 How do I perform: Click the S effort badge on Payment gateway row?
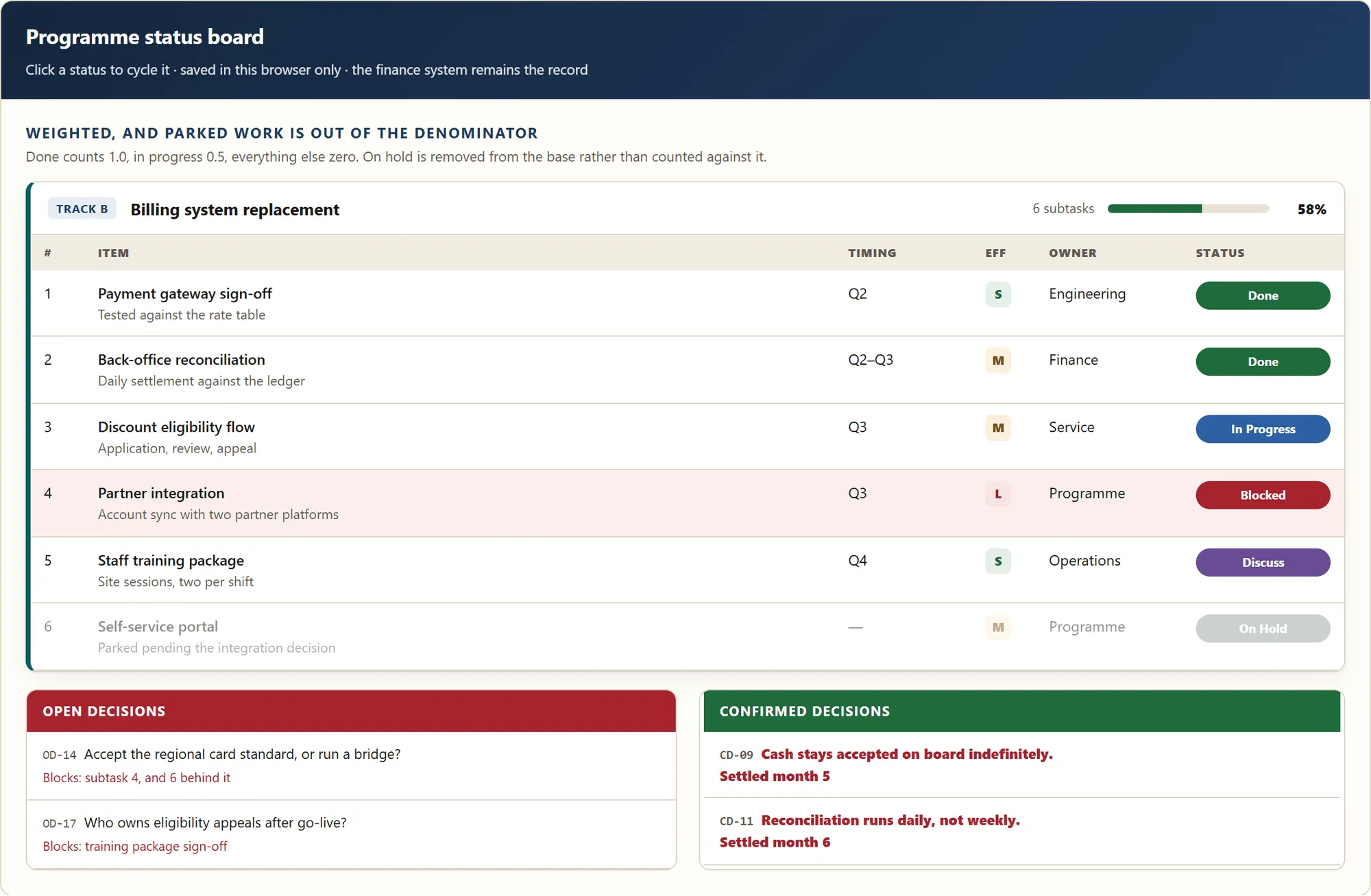[998, 294]
